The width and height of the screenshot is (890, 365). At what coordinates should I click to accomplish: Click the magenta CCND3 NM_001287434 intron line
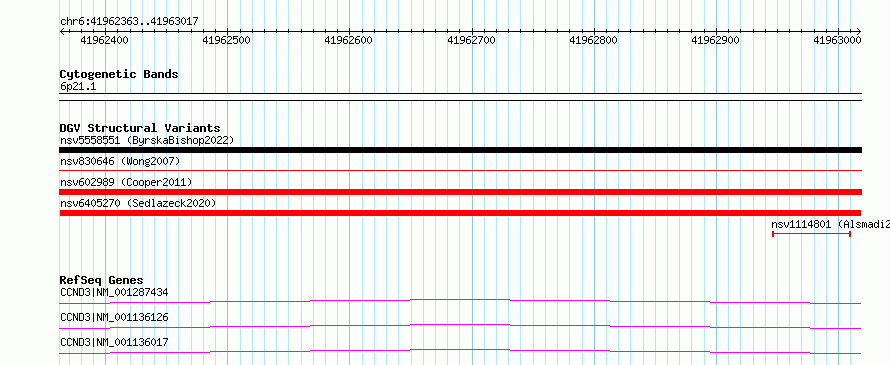(x=460, y=301)
